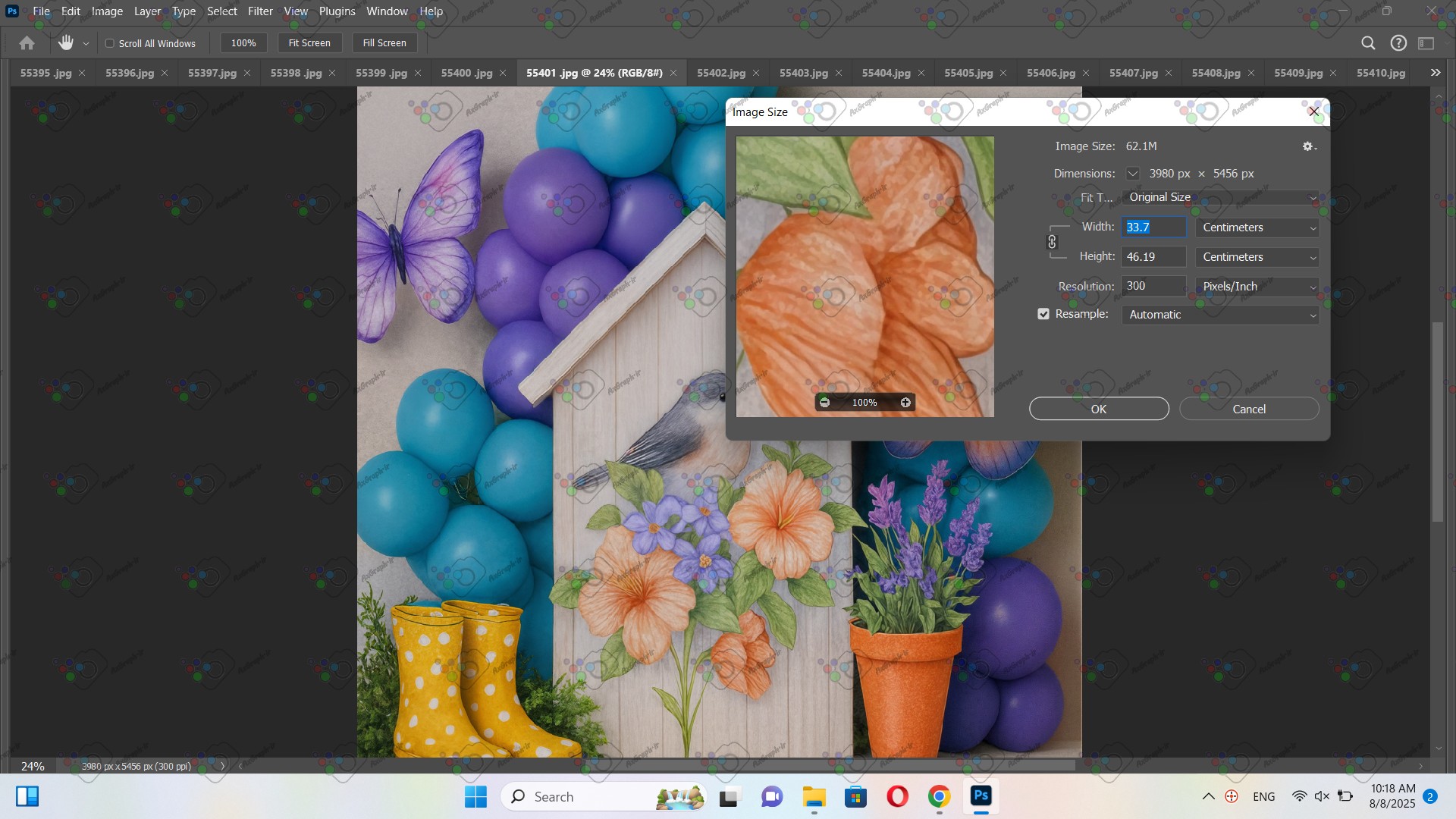Expand the Resample Automatic method dropdown
Image resolution: width=1456 pixels, height=819 pixels.
1220,315
